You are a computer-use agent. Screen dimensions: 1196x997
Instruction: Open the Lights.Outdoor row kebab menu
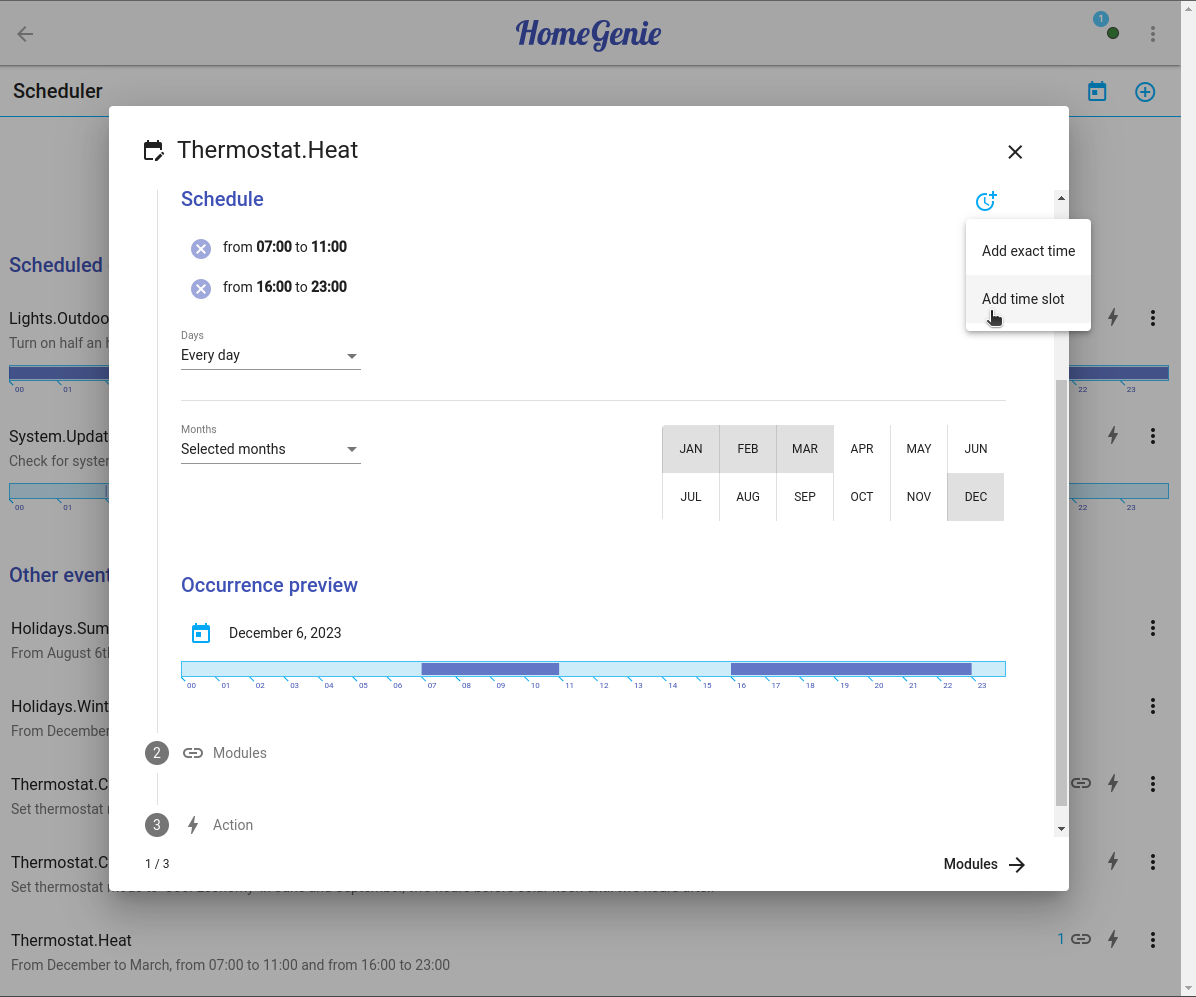[x=1153, y=318]
